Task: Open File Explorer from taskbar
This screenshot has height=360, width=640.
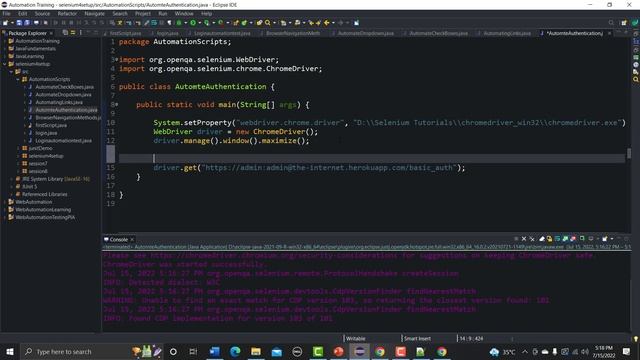Action: click(x=256, y=351)
